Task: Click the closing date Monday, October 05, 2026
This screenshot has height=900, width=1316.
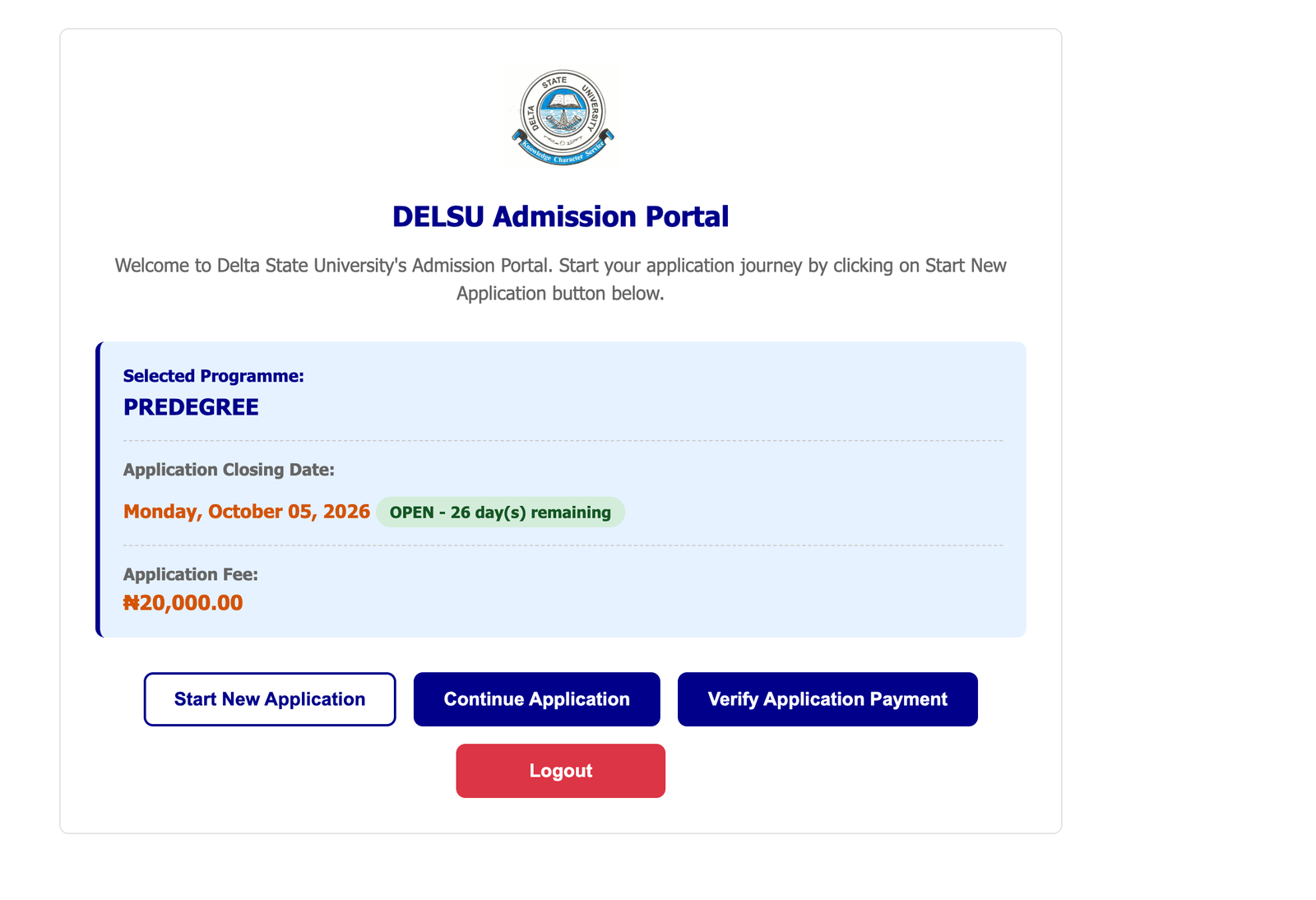Action: (x=247, y=512)
